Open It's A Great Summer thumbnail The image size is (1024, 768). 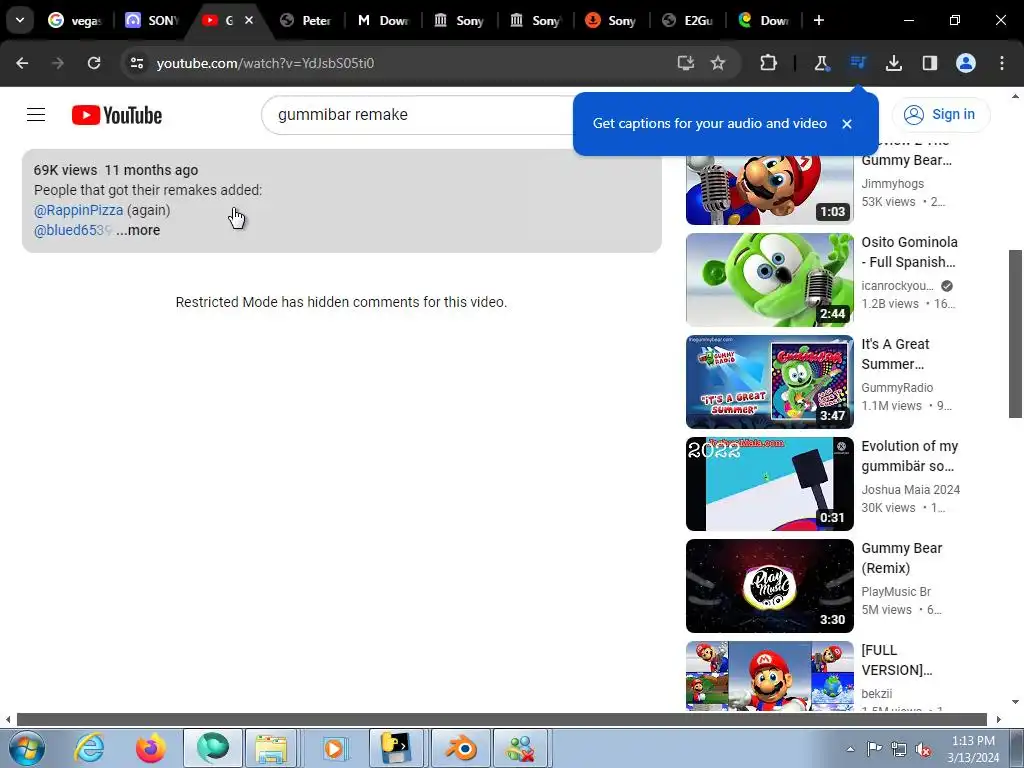point(769,381)
